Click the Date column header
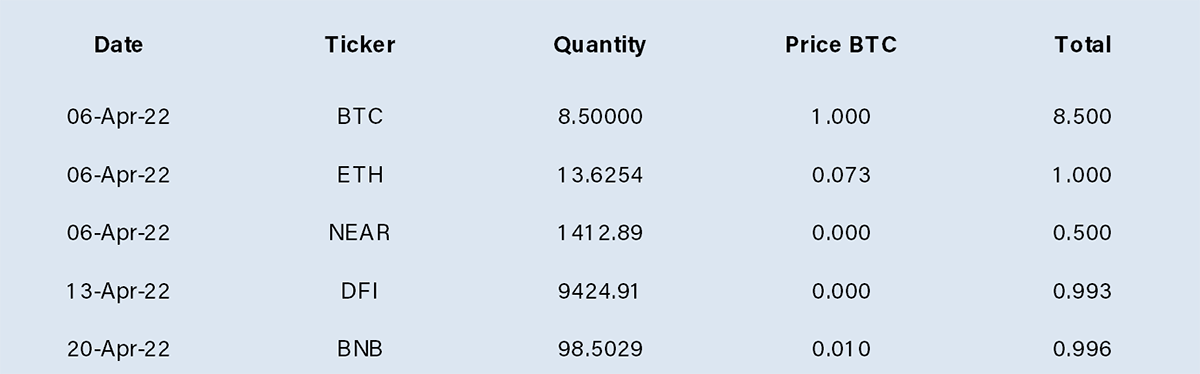Viewport: 1200px width, 374px height. 118,45
